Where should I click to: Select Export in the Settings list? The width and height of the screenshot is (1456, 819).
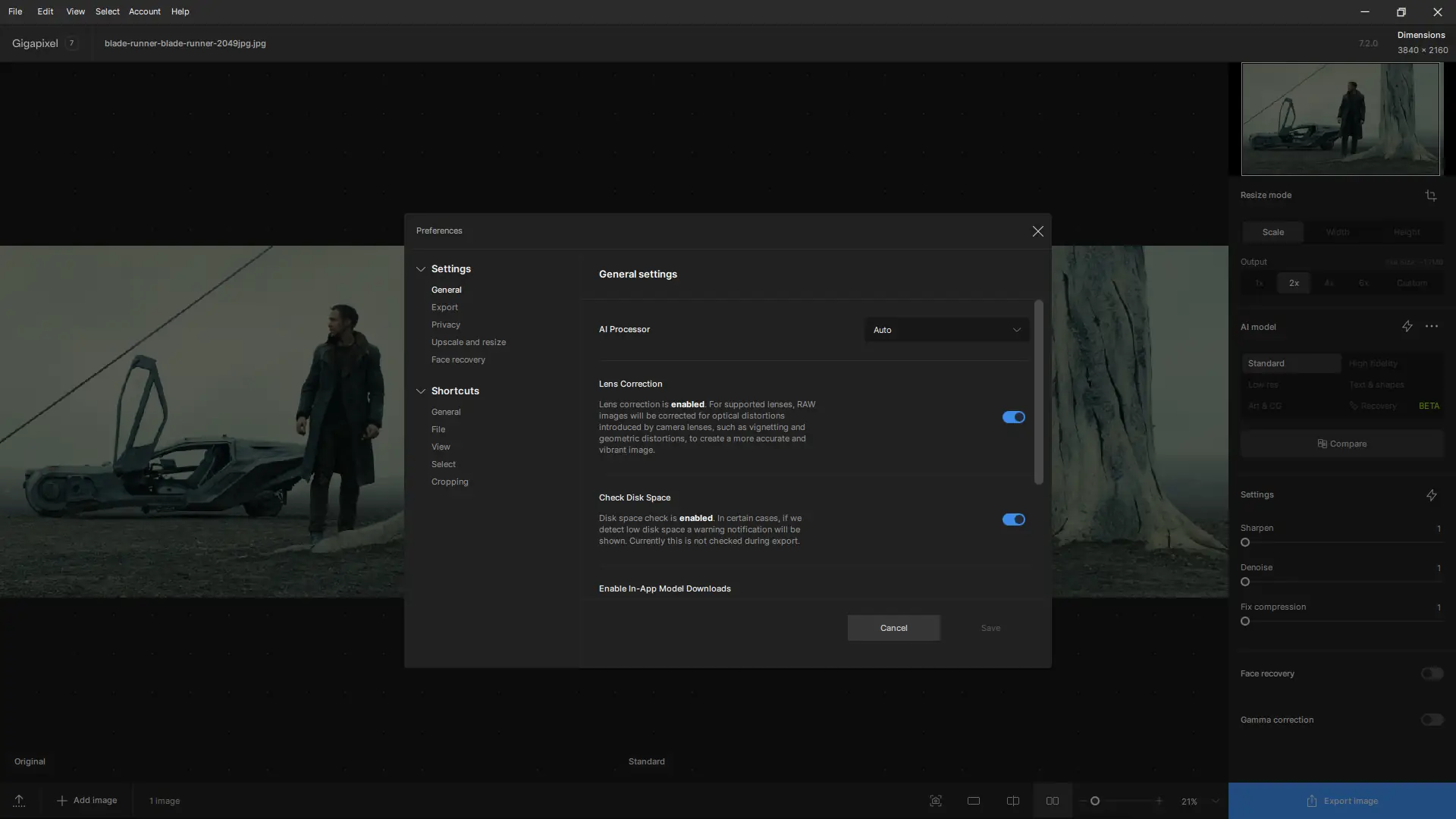(x=444, y=307)
